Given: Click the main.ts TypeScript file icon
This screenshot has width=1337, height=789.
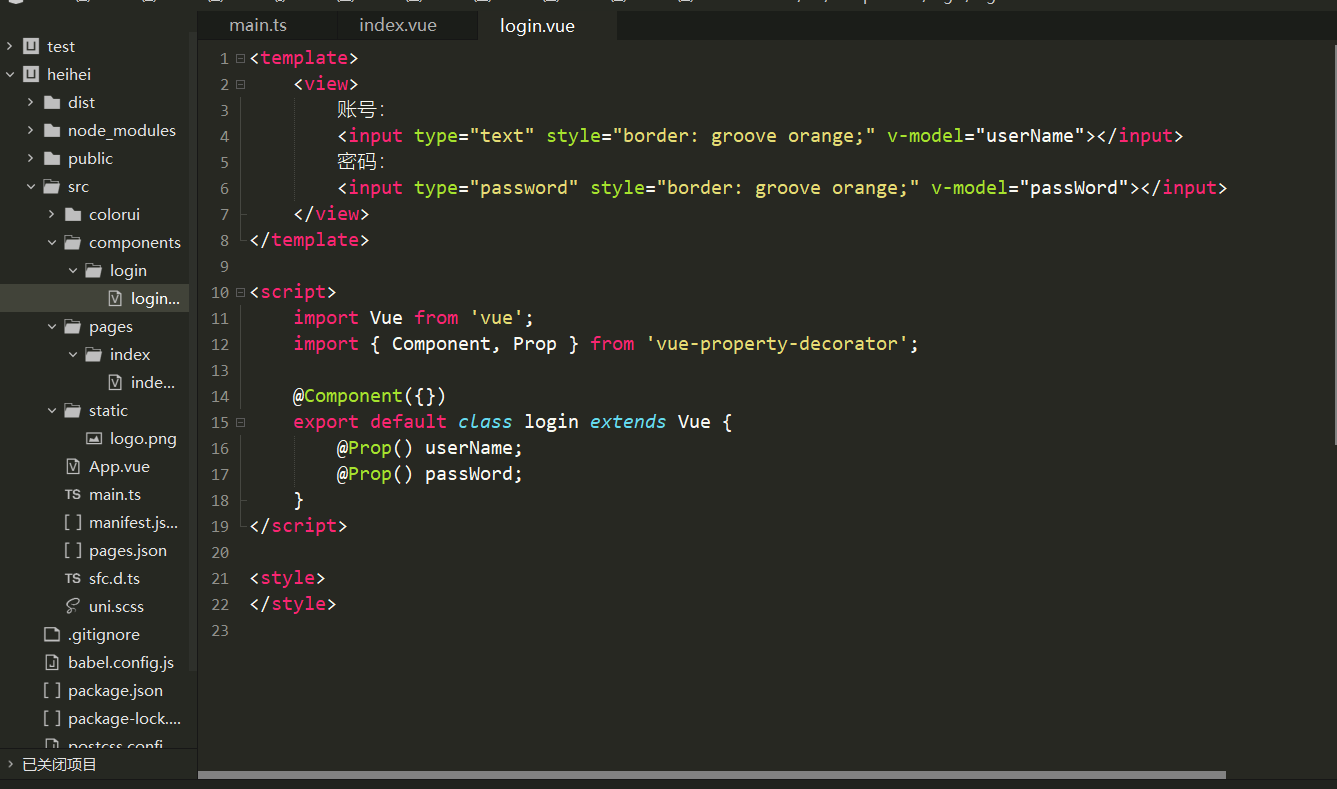Looking at the screenshot, I should click(73, 495).
